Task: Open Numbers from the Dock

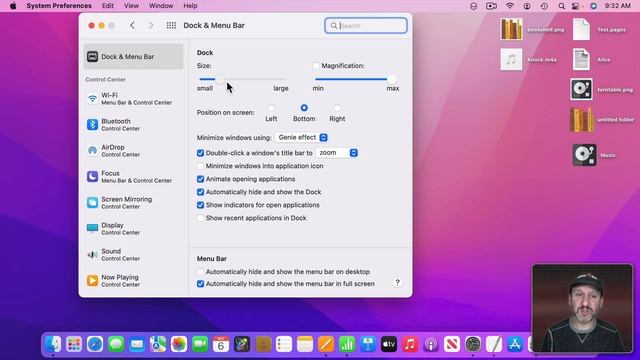Action: [x=347, y=344]
